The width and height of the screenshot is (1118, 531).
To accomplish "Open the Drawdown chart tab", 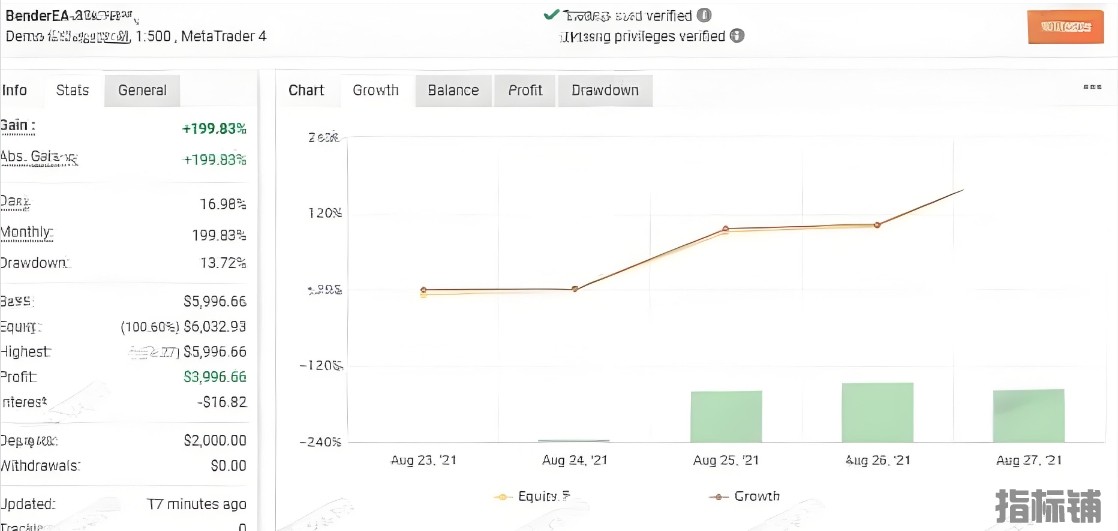I will click(605, 90).
